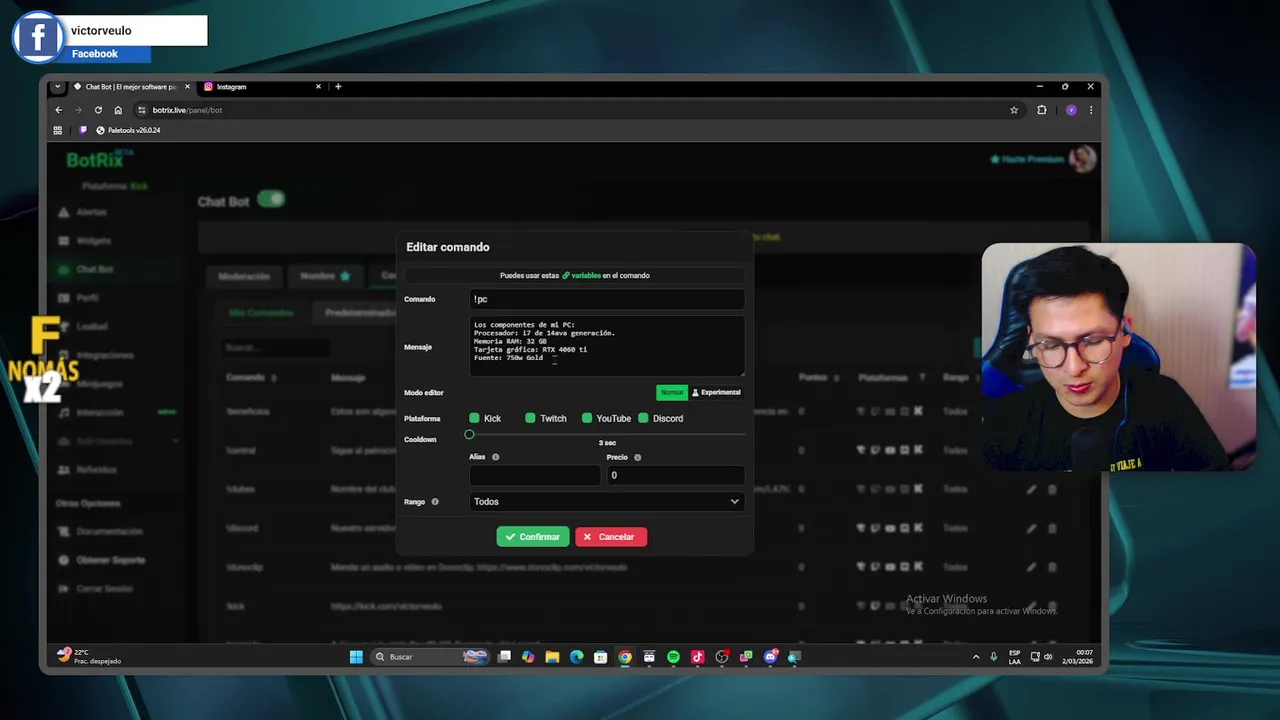Open the Copilot icon in the taskbar
This screenshot has width=1280, height=720.
528,657
